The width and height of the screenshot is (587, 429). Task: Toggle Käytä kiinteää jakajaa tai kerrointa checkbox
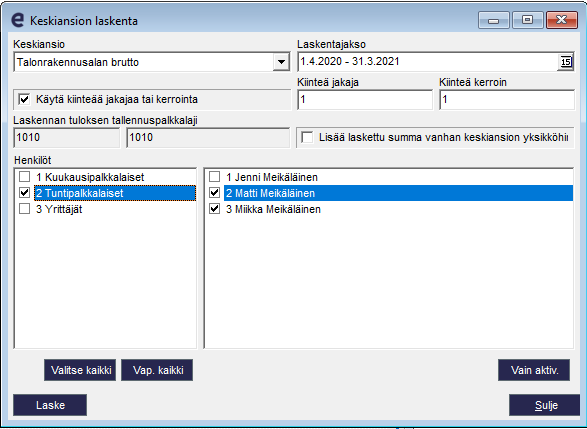tap(24, 100)
